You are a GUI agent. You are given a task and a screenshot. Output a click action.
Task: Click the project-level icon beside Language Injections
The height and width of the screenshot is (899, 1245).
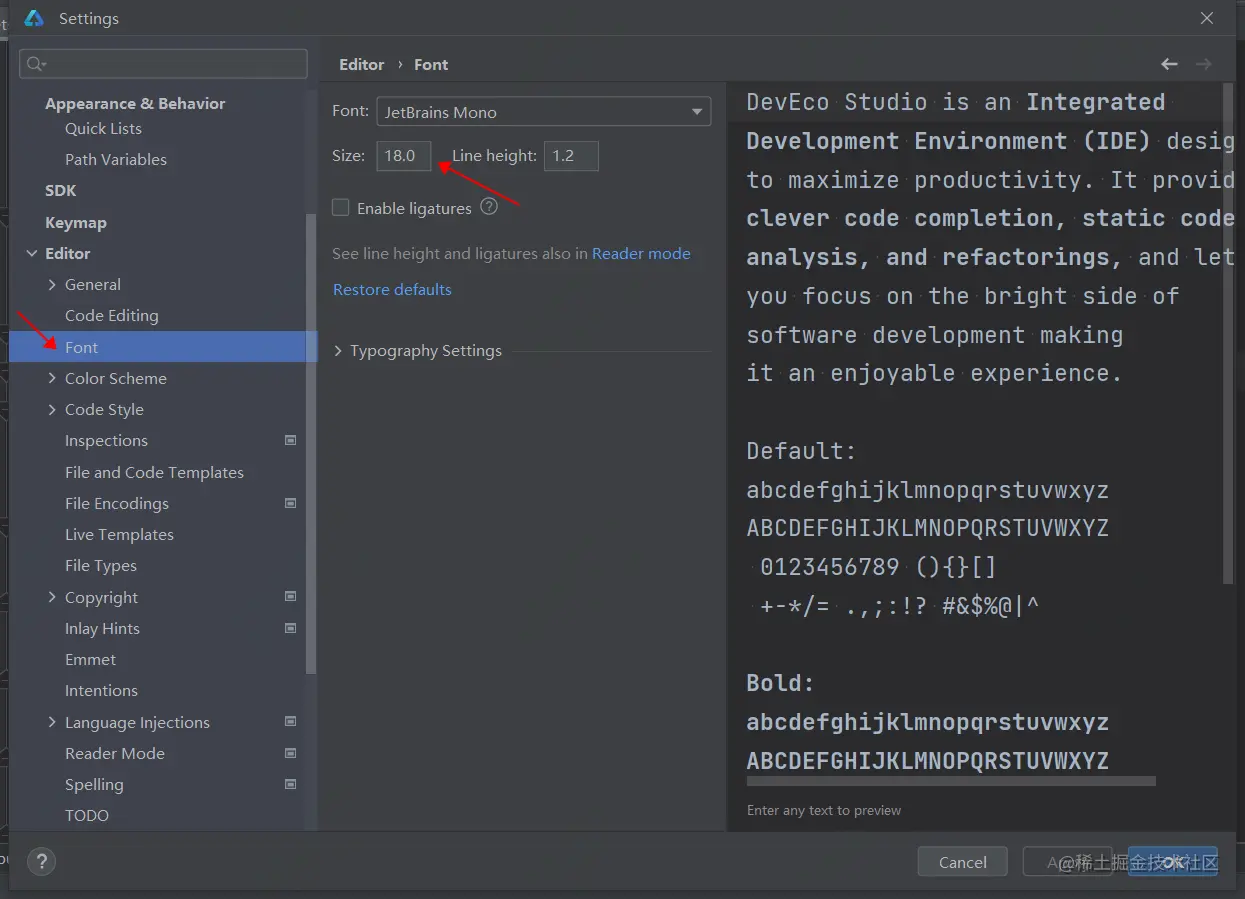(x=291, y=722)
